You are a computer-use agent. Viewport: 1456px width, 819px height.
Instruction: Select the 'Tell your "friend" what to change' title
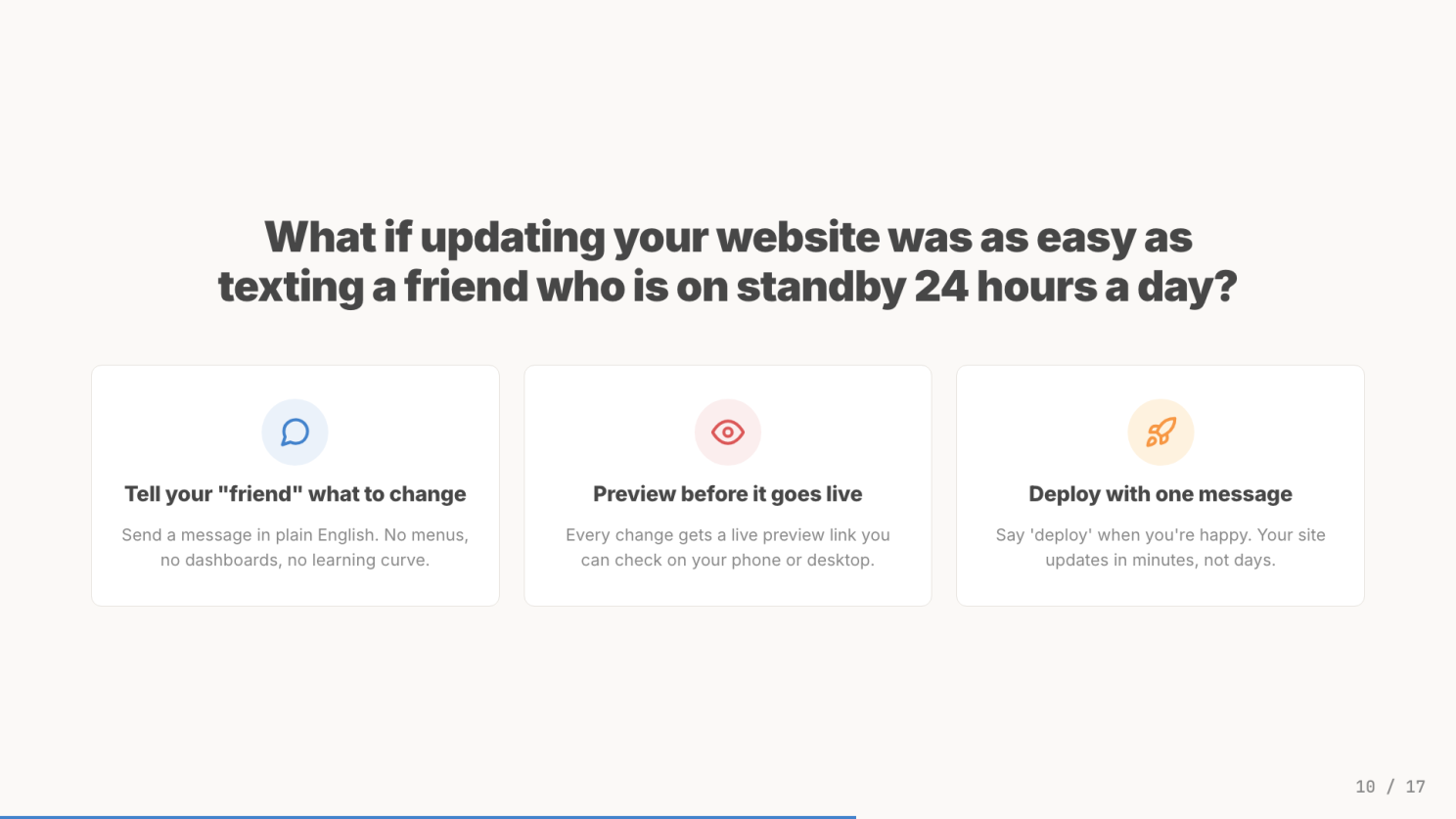[x=295, y=494]
